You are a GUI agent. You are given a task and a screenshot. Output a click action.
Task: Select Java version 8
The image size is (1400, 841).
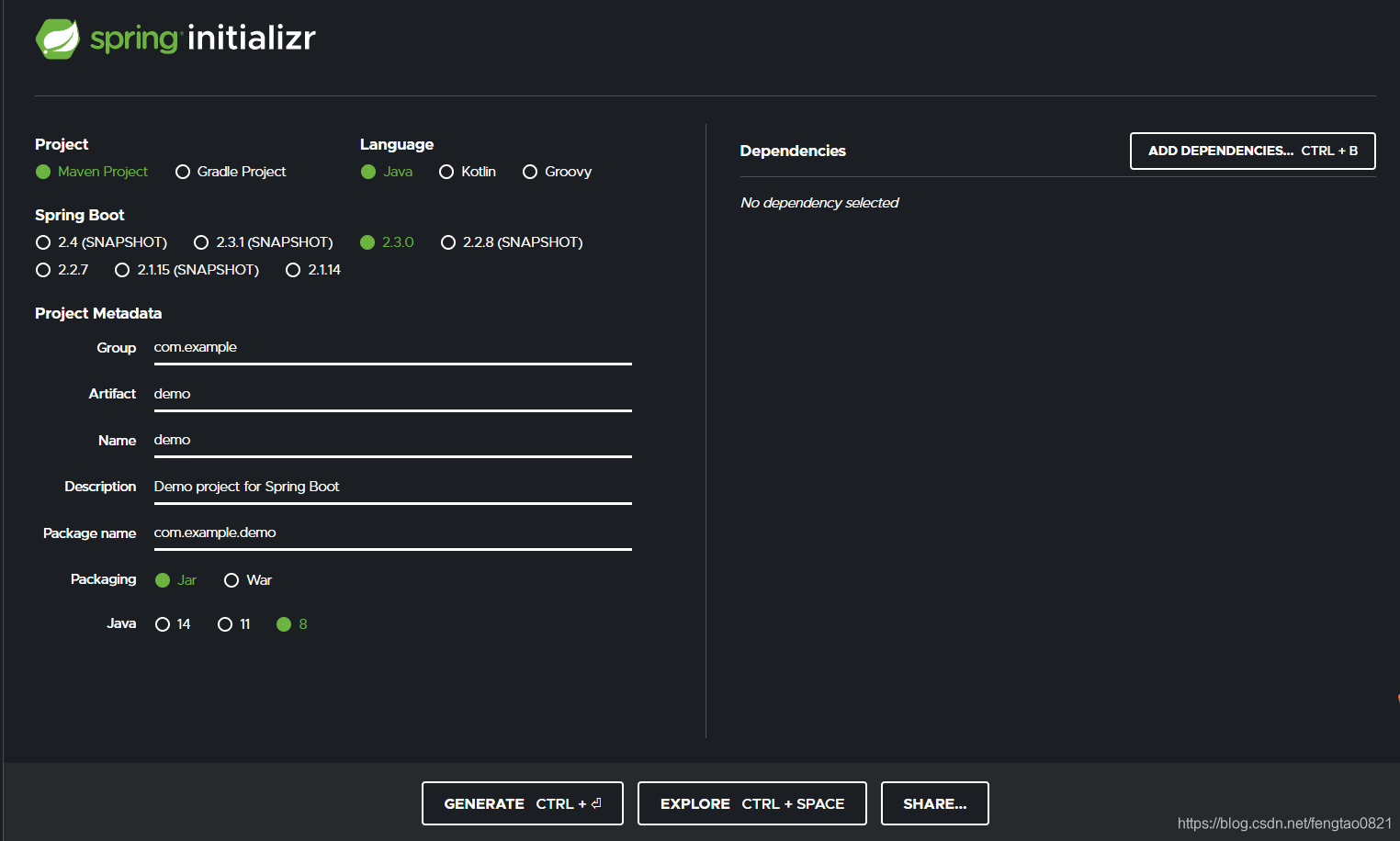(292, 624)
